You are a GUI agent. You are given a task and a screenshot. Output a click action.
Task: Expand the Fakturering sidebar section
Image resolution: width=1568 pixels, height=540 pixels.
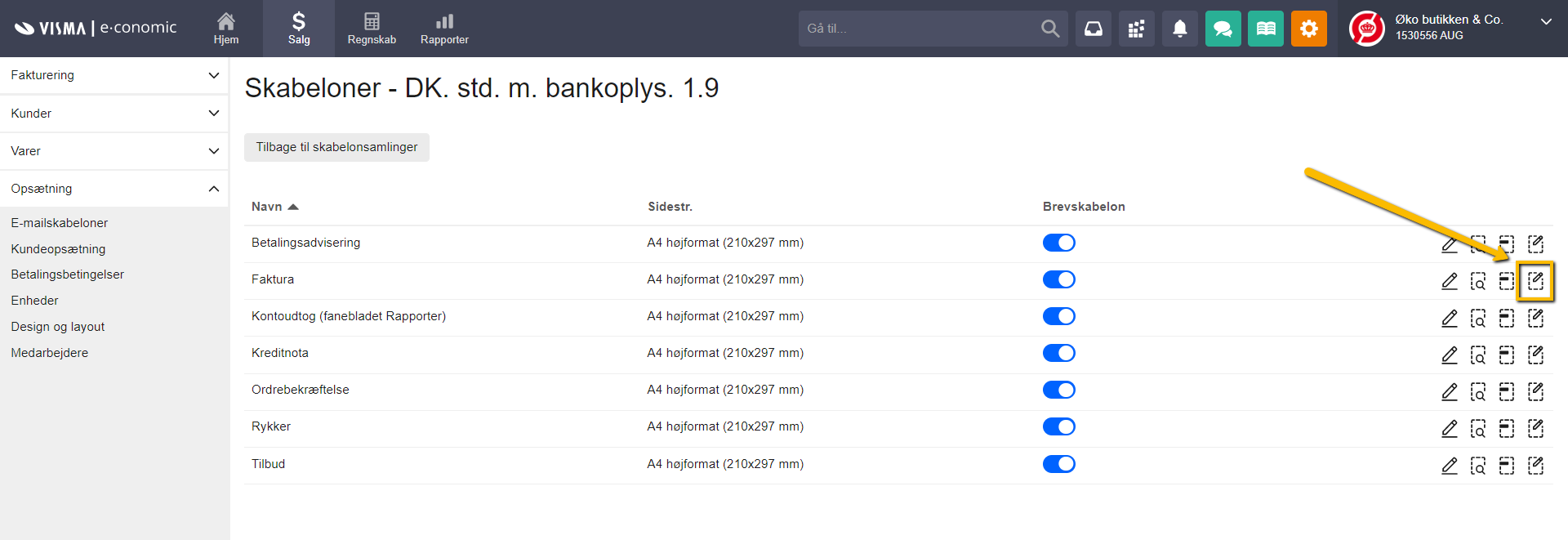(x=114, y=75)
